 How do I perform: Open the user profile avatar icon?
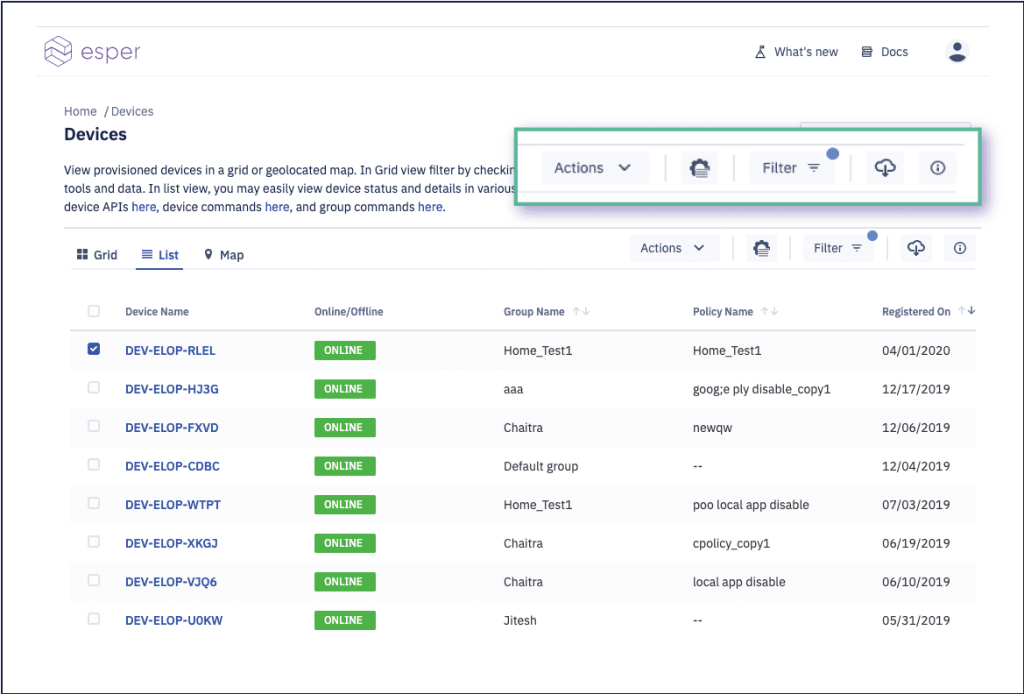[957, 52]
